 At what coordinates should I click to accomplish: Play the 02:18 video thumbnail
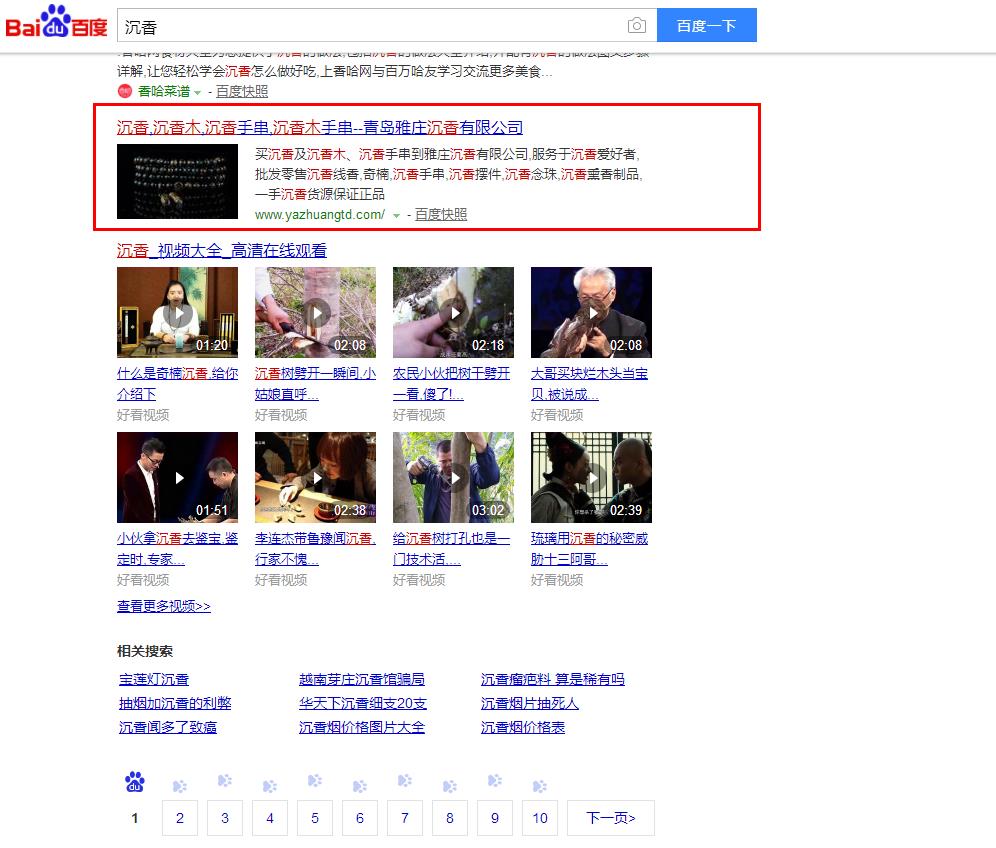454,313
